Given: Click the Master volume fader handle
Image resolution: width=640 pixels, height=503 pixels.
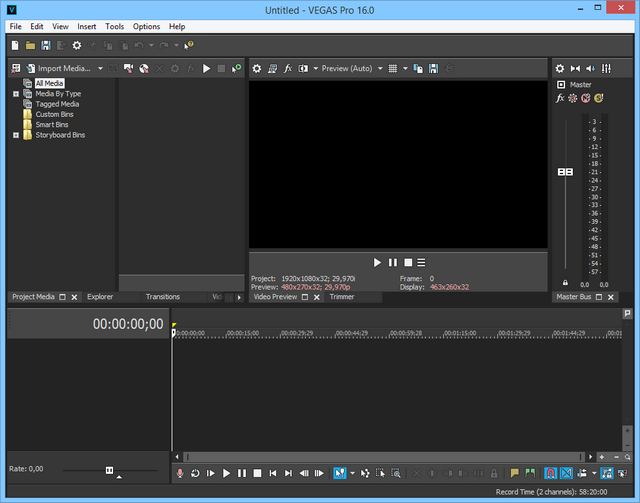Looking at the screenshot, I should [566, 172].
